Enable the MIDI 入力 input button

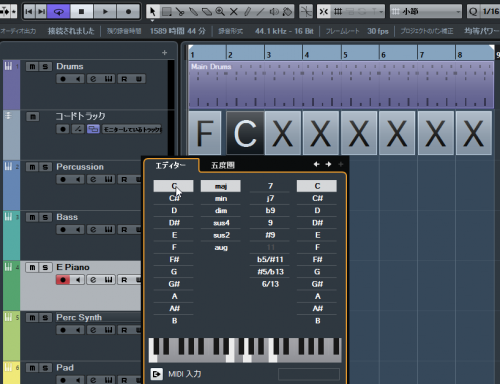157,374
